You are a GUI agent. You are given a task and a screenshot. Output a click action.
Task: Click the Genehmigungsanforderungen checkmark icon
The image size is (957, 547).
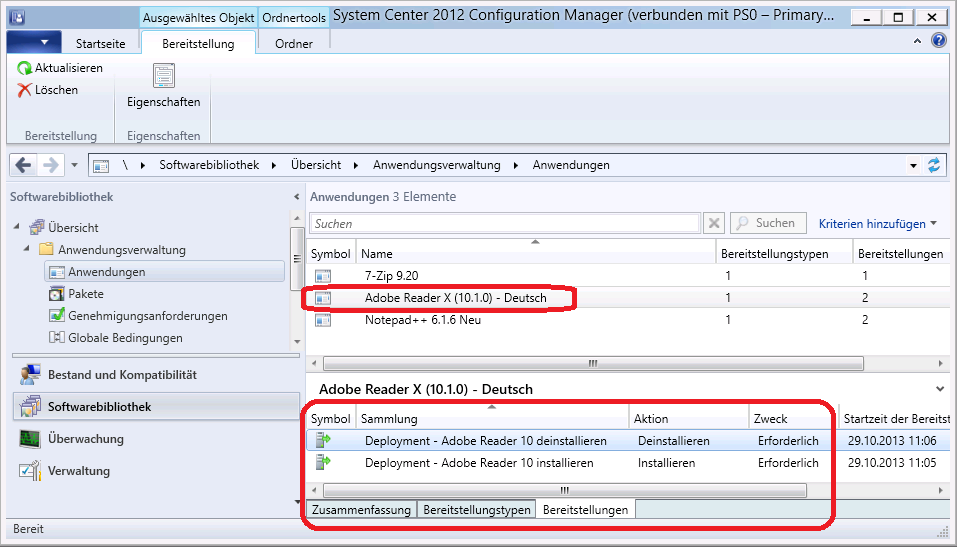point(57,316)
